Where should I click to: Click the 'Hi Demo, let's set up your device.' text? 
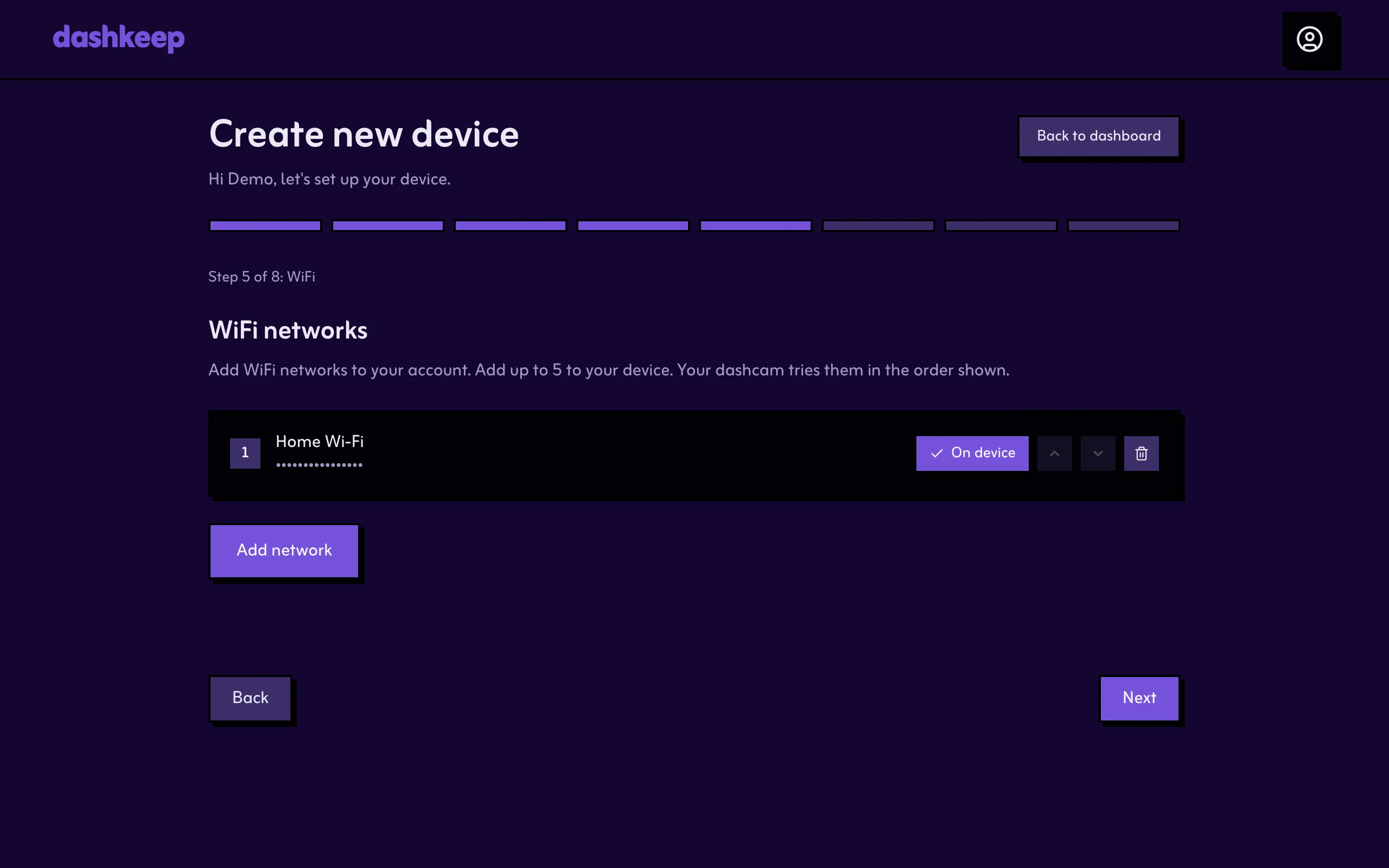[x=329, y=180]
